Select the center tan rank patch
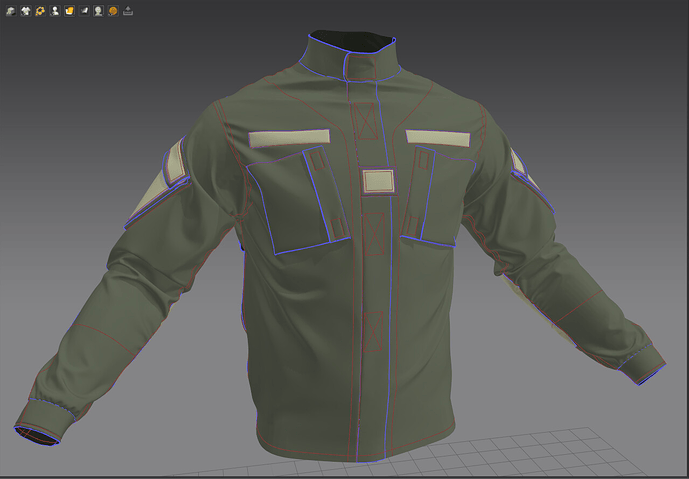The width and height of the screenshot is (689, 479). (x=378, y=181)
